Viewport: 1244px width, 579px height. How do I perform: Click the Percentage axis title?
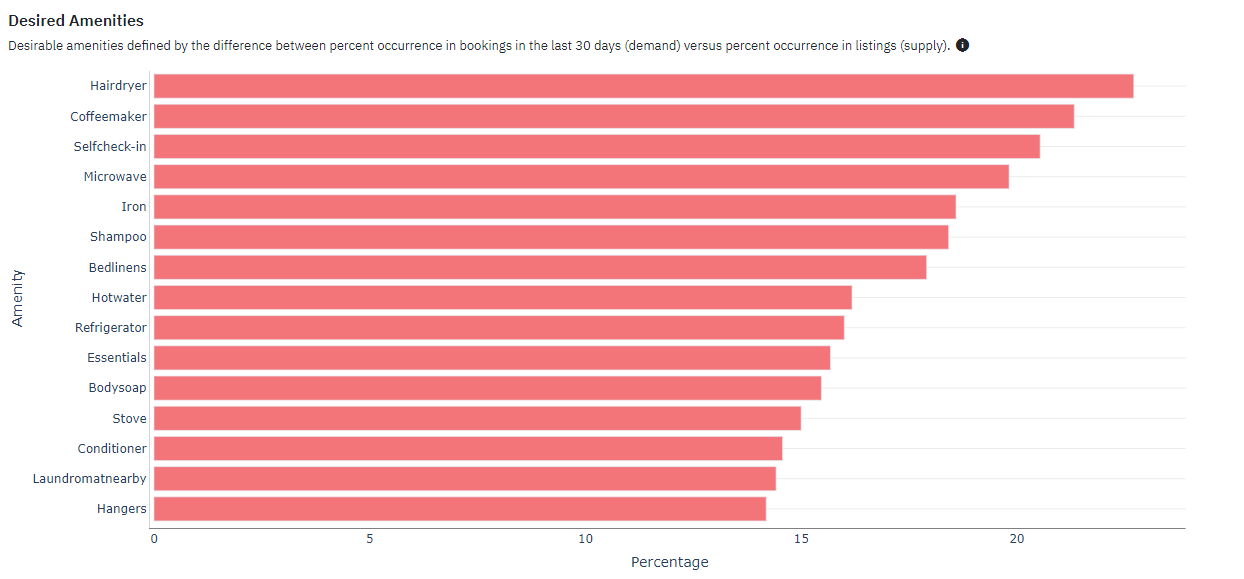pyautogui.click(x=669, y=562)
